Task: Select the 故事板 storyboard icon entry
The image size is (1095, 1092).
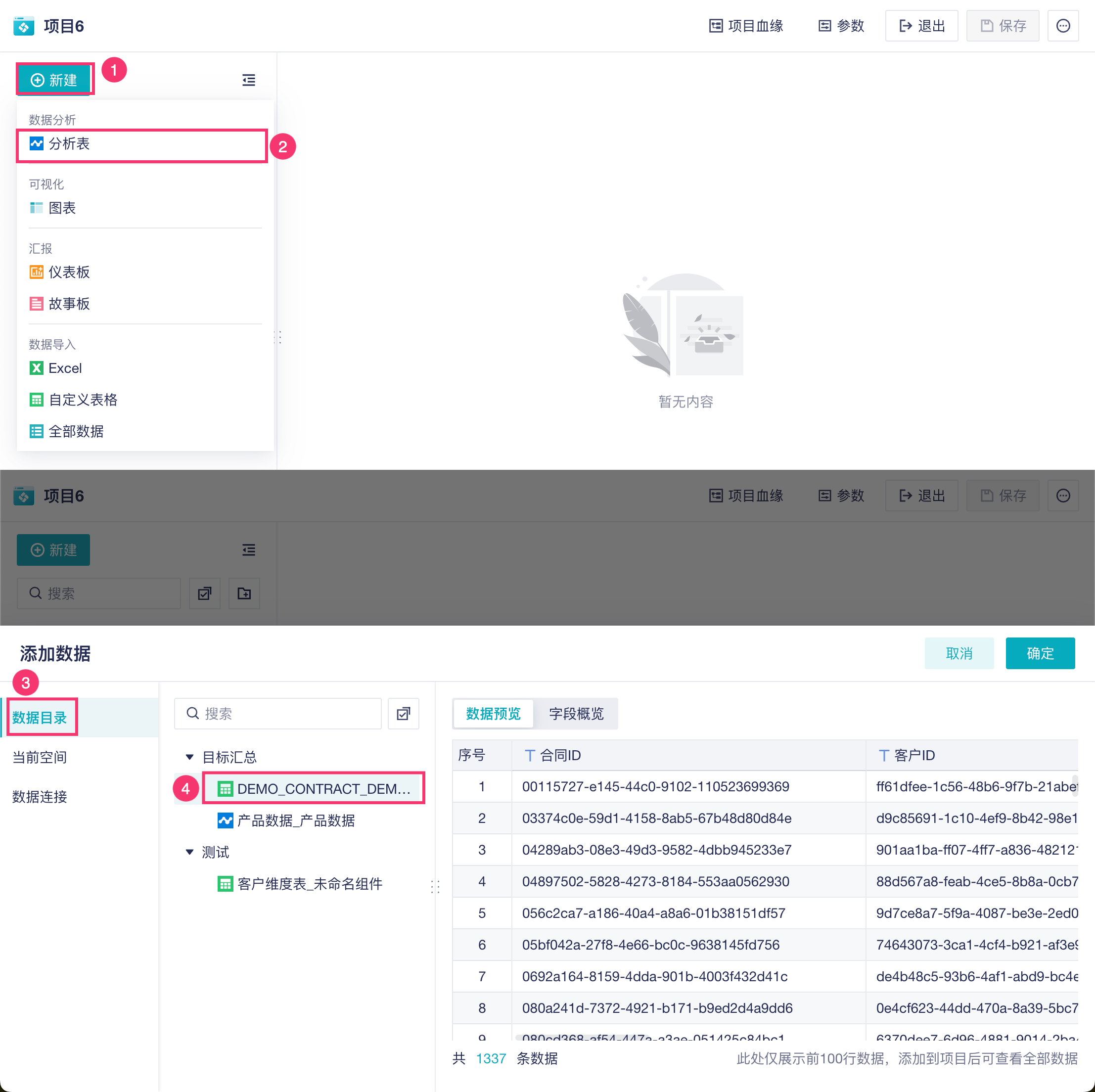Action: pos(37,304)
